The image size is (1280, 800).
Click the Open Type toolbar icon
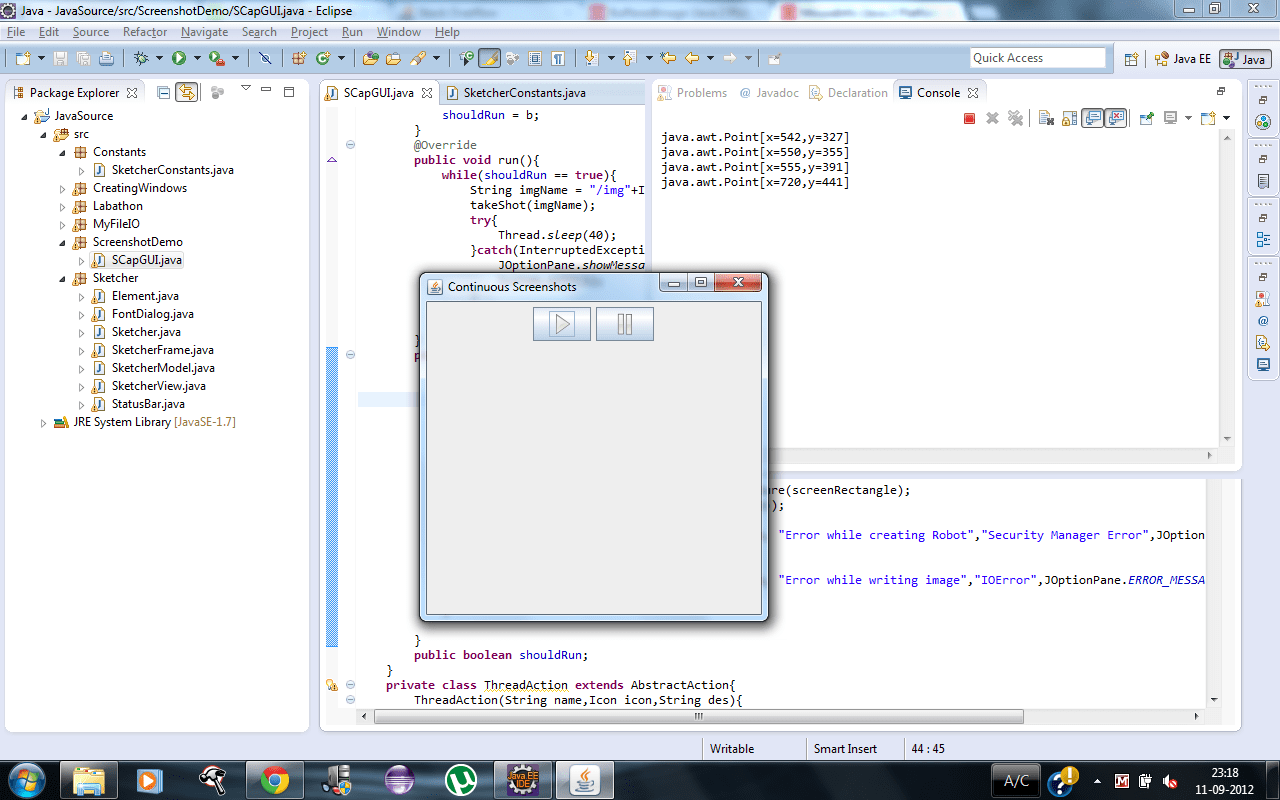(370, 58)
